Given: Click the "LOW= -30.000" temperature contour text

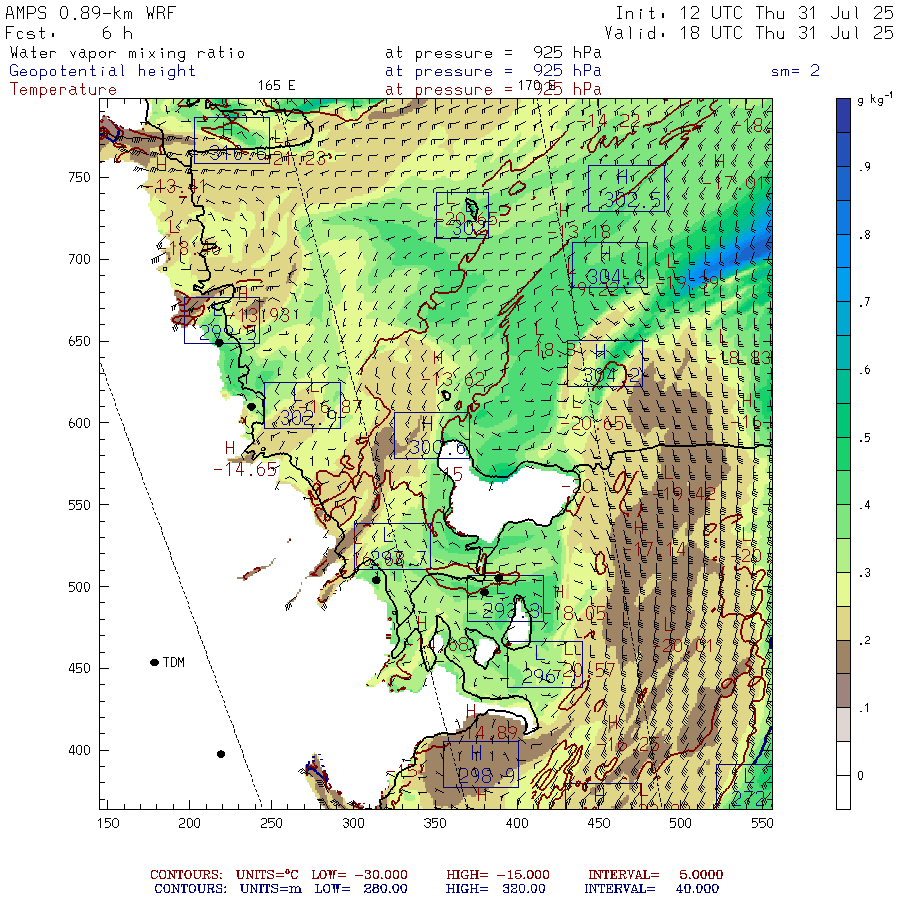Looking at the screenshot, I should pyautogui.click(x=359, y=875).
